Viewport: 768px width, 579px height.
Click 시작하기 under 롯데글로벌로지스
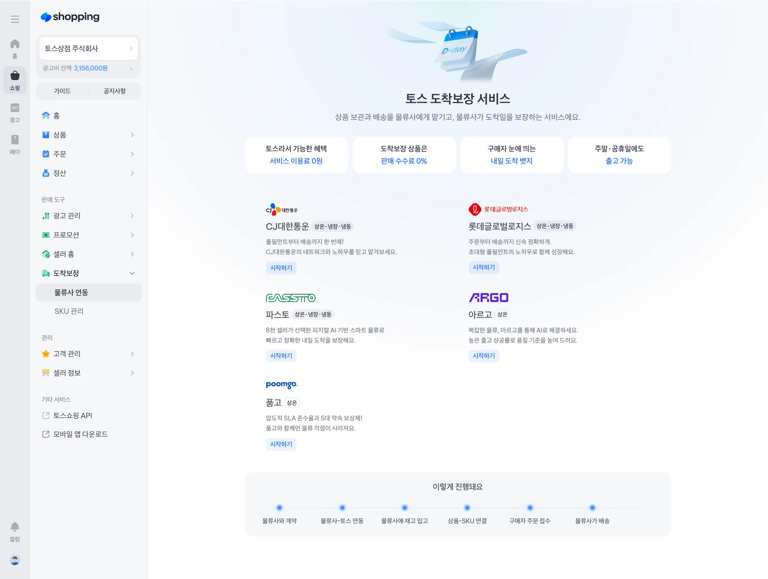click(x=484, y=267)
